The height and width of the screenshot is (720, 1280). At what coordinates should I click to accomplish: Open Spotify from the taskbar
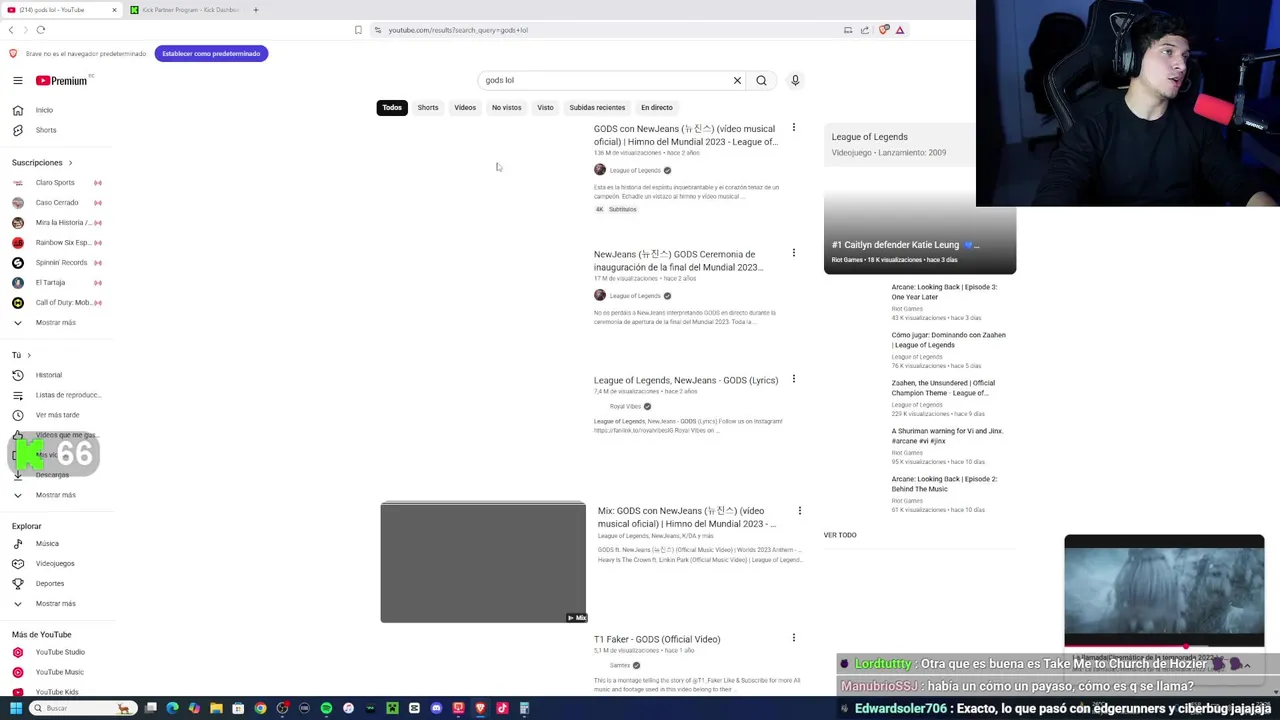pyautogui.click(x=326, y=708)
